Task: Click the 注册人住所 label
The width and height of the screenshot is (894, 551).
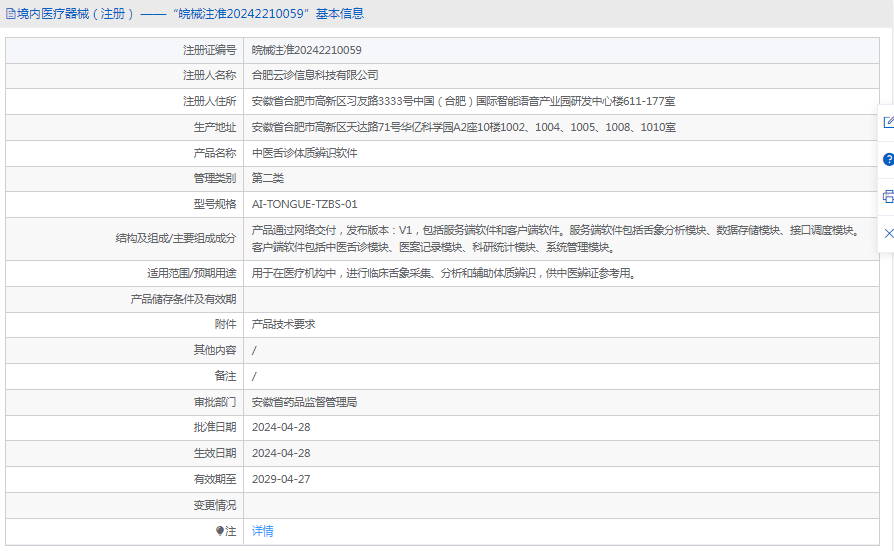Action: pos(209,102)
